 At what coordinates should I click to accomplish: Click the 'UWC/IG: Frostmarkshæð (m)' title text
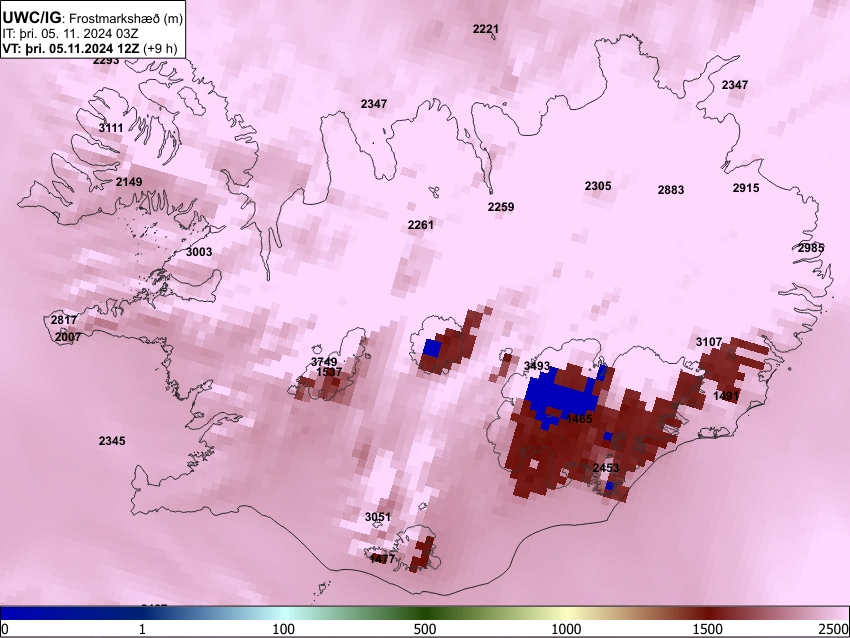pyautogui.click(x=93, y=18)
